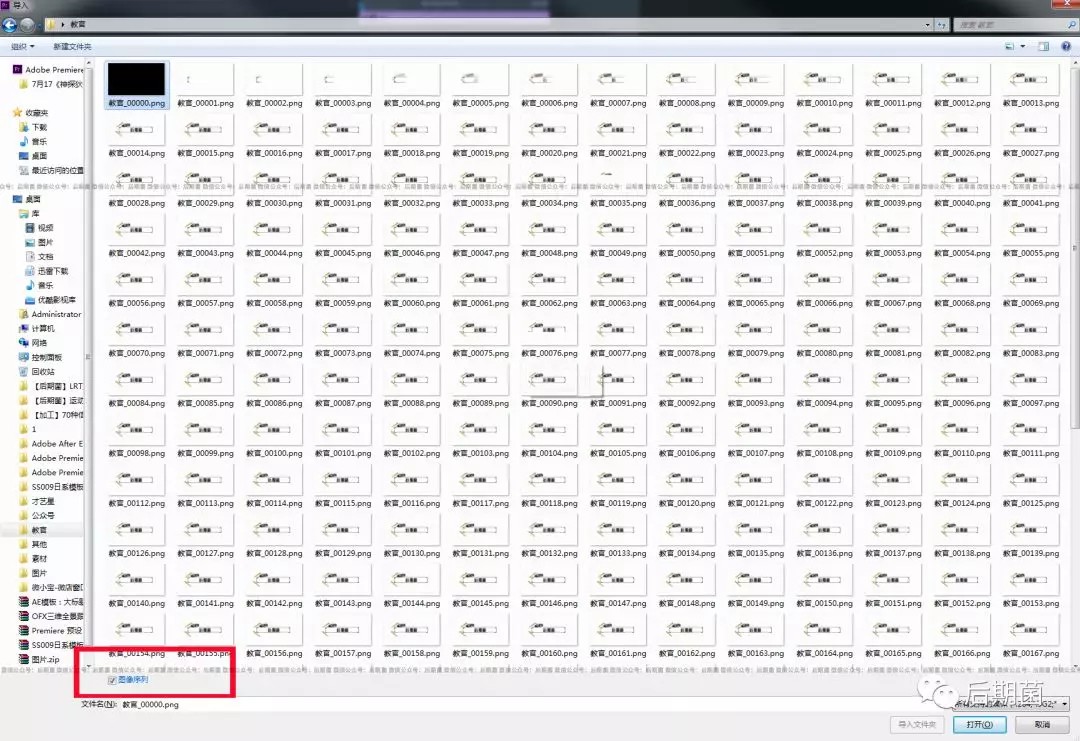Image resolution: width=1080 pixels, height=741 pixels.
Task: Click the Forward navigation arrow button
Action: (x=27, y=24)
